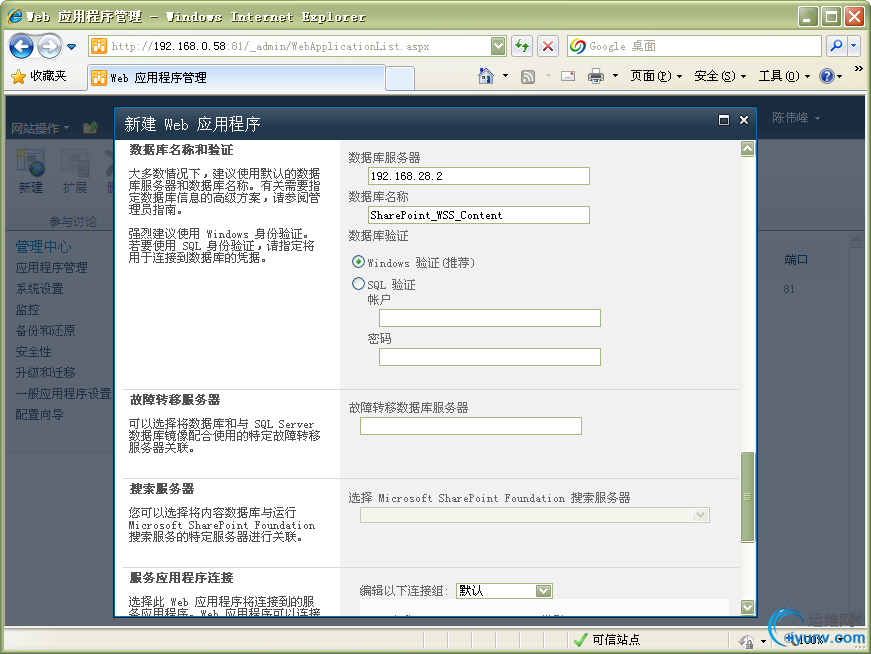This screenshot has width=871, height=654.
Task: Open the SharePoint Foundation 搜索服务器 dropdown
Action: click(535, 515)
